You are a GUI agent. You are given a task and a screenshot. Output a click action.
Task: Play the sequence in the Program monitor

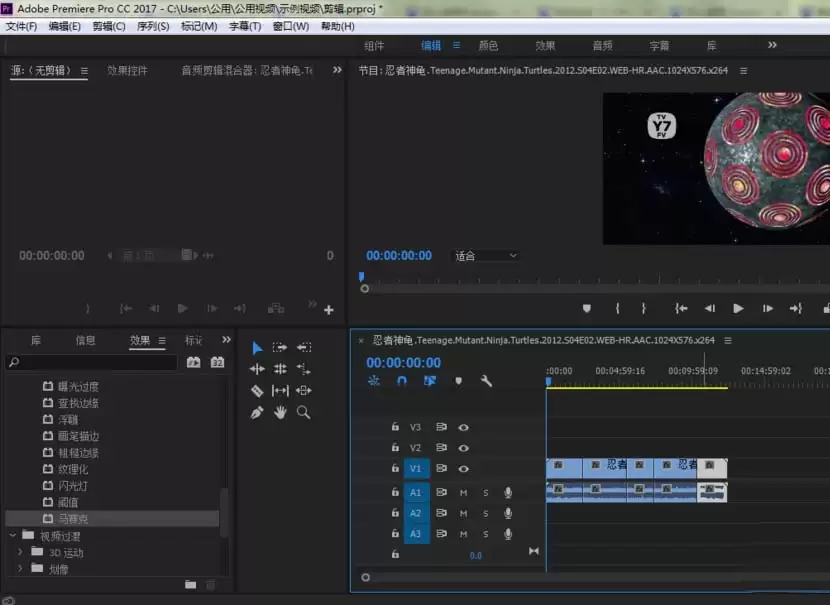(x=738, y=308)
